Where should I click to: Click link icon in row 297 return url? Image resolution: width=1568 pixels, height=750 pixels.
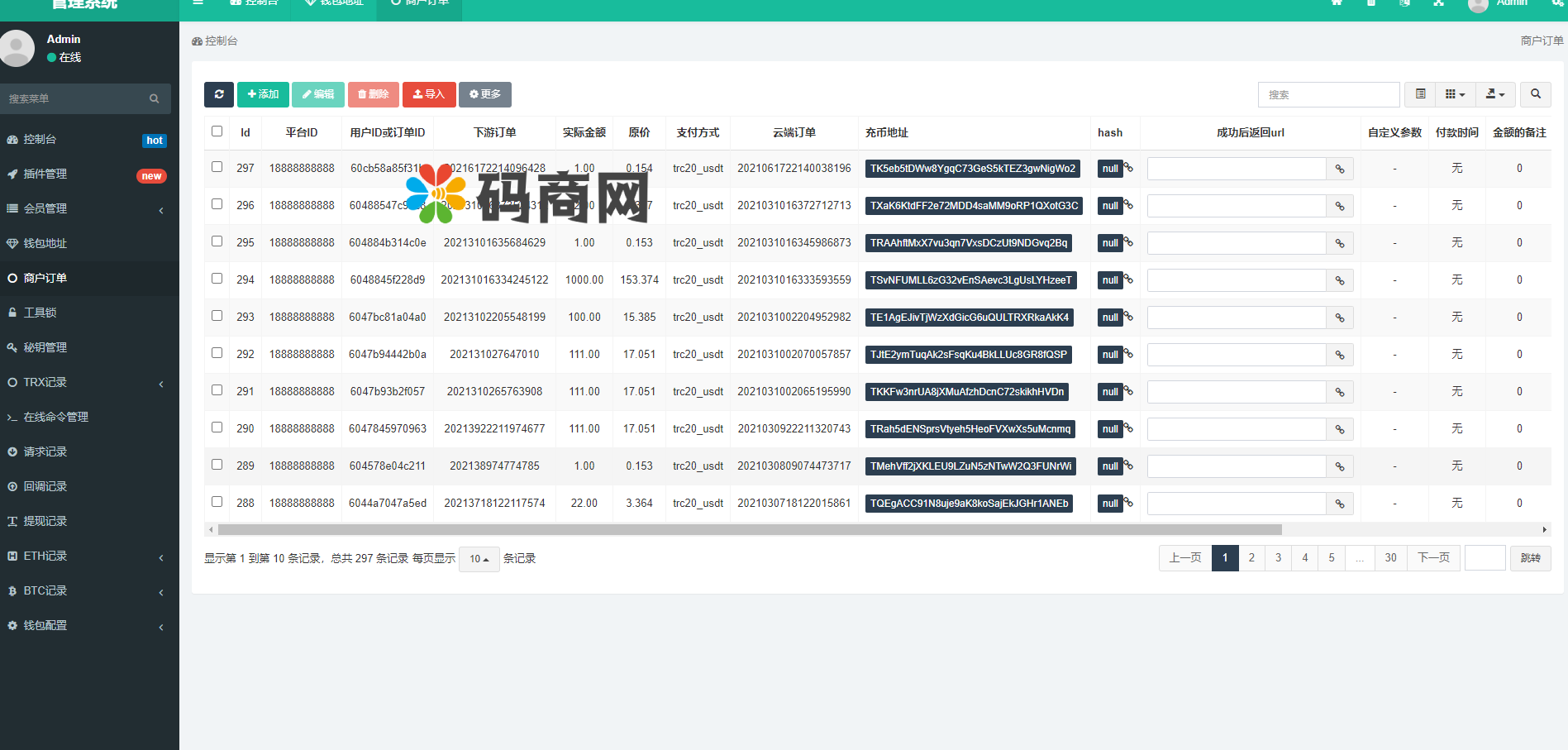tap(1339, 169)
